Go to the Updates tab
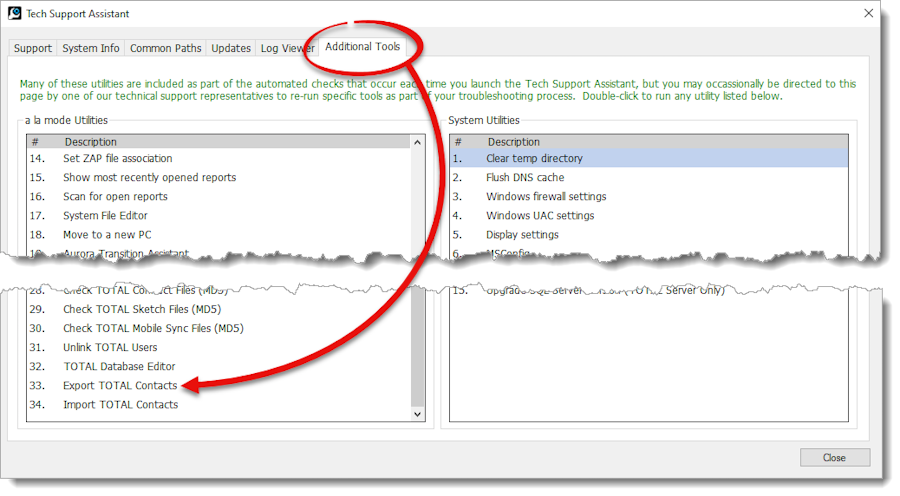The width and height of the screenshot is (900, 496). click(x=231, y=48)
